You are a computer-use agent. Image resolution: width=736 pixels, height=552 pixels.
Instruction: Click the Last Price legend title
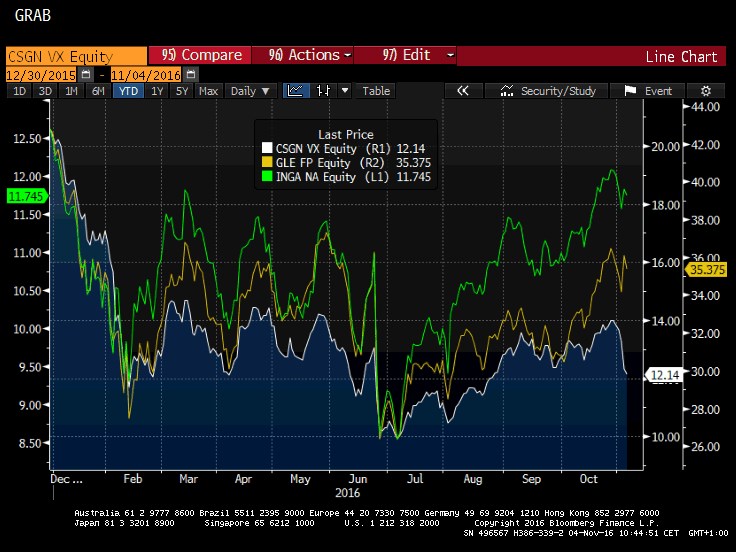tap(346, 134)
